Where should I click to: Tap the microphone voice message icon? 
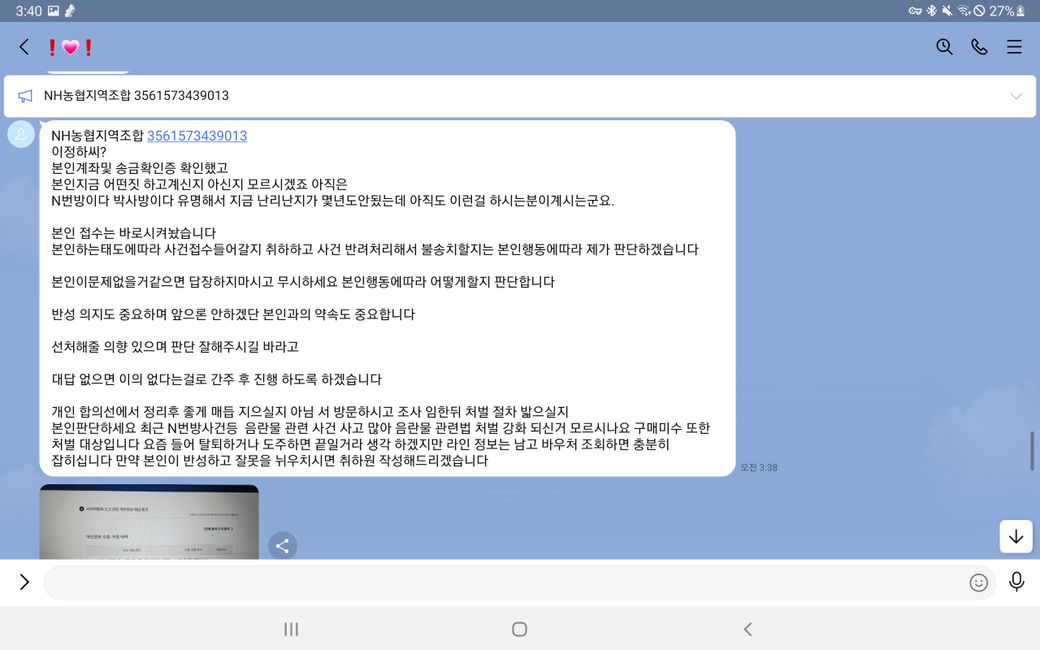pyautogui.click(x=1016, y=582)
